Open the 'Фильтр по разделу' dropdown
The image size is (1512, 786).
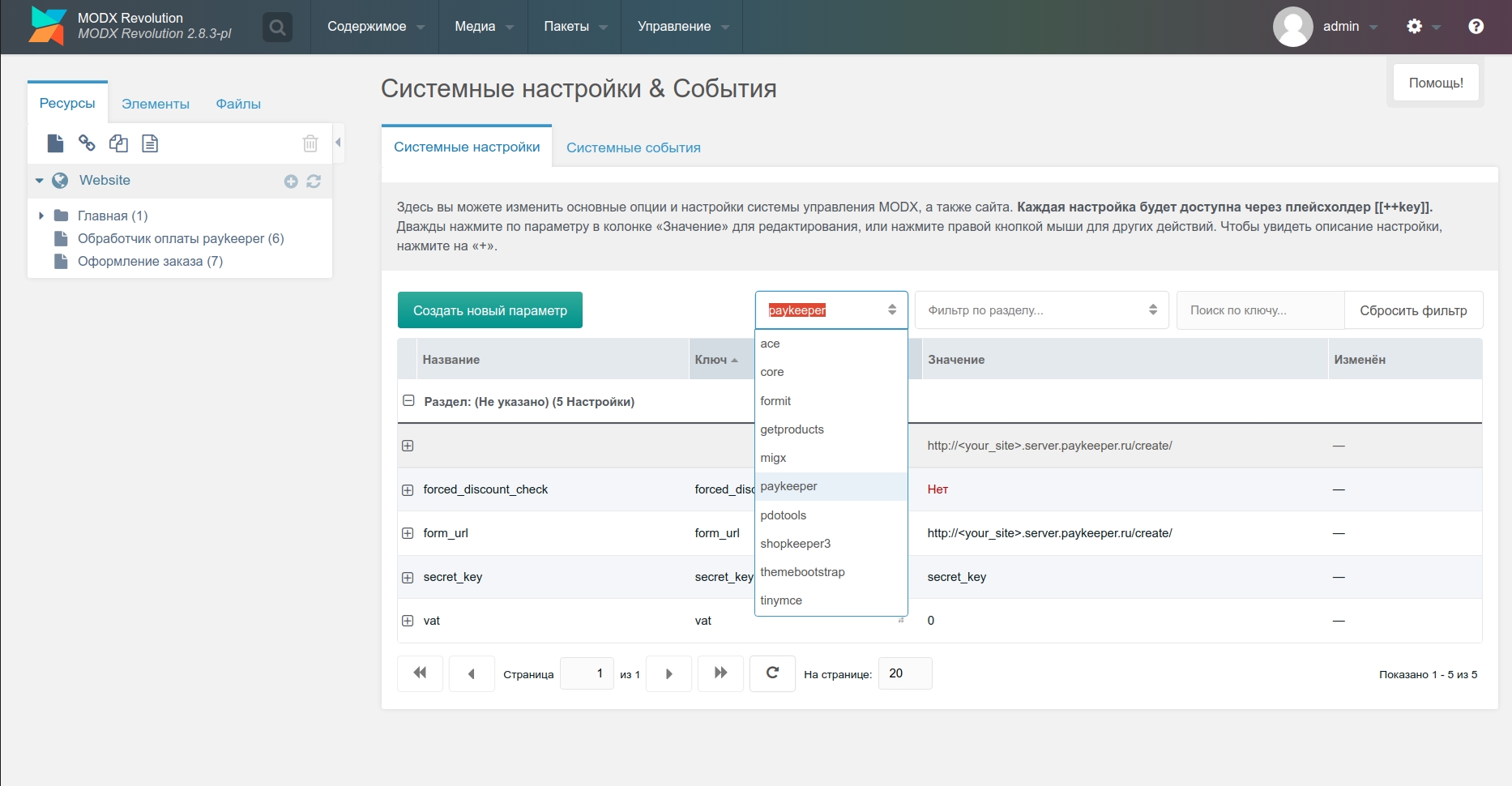pyautogui.click(x=1041, y=310)
